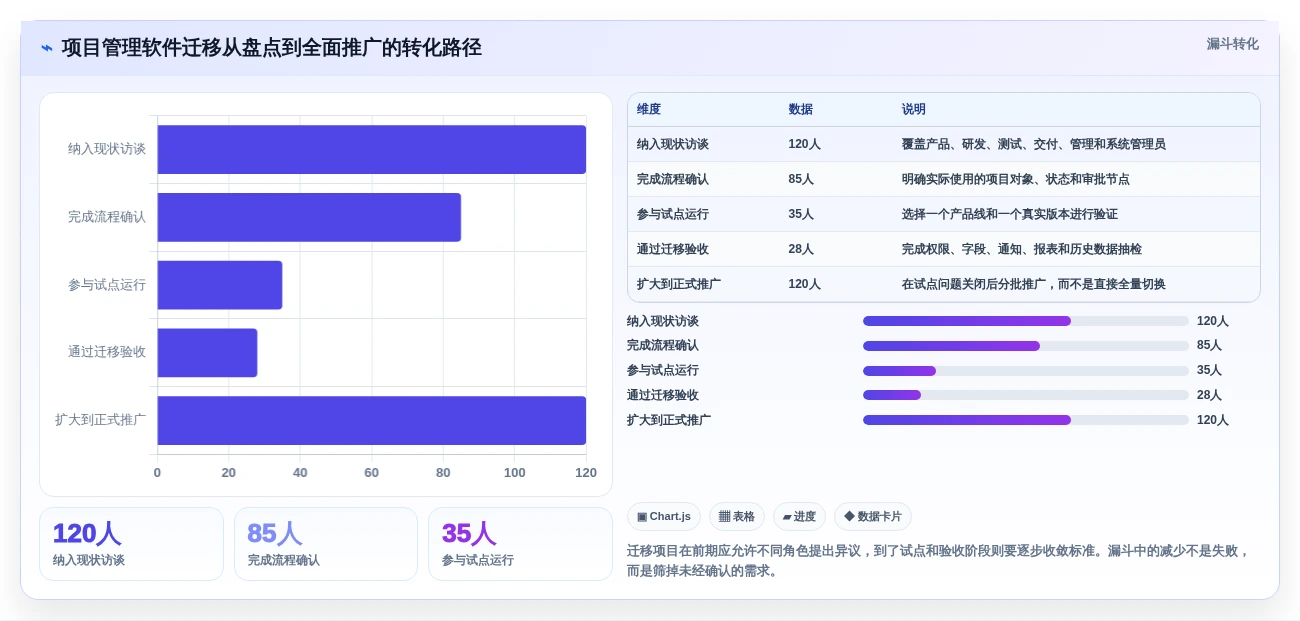Click the lightning icon beside the title
Screen dimensions: 1300x621
click(47, 48)
